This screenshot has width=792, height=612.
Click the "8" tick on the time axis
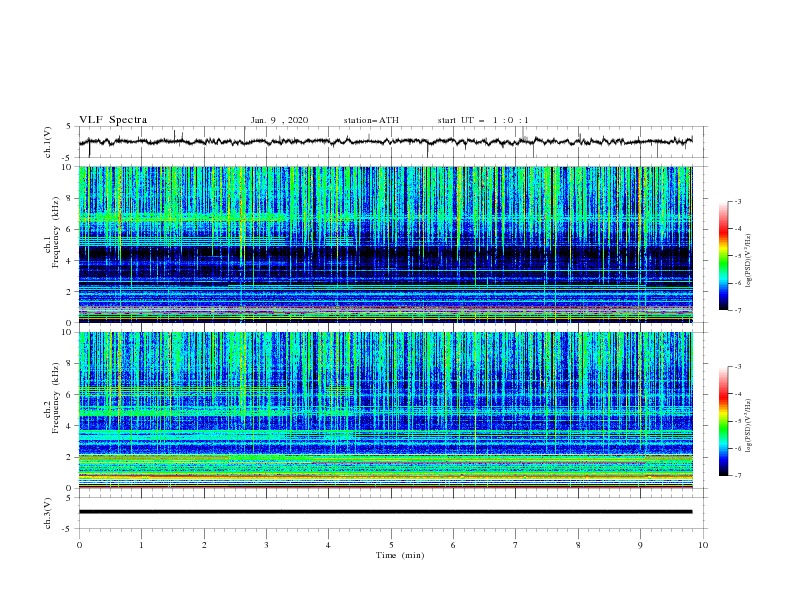pos(578,545)
